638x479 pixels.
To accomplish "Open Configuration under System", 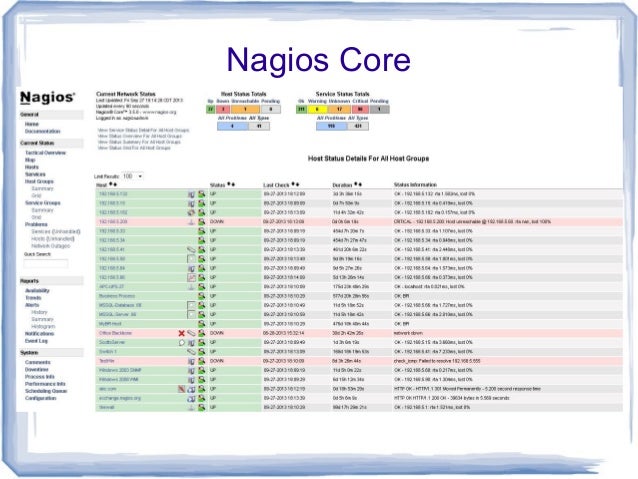I will tap(41, 398).
